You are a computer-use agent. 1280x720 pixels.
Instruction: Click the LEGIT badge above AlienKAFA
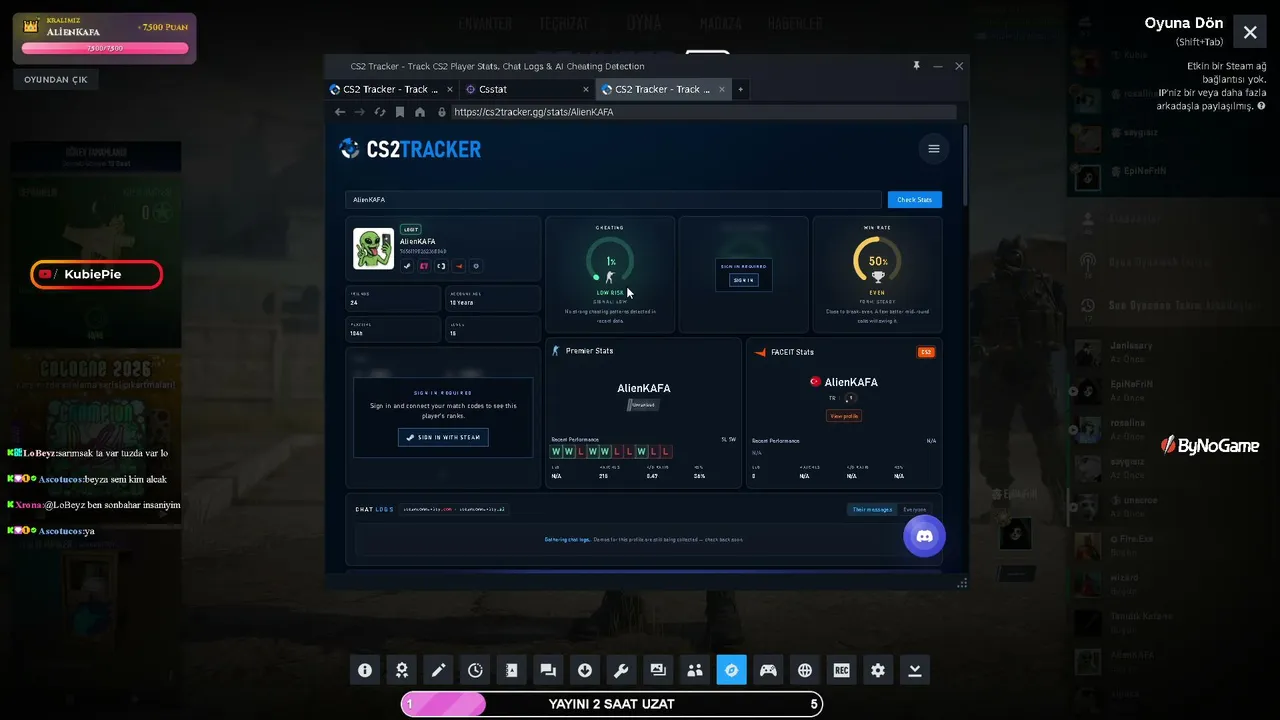pyautogui.click(x=410, y=230)
